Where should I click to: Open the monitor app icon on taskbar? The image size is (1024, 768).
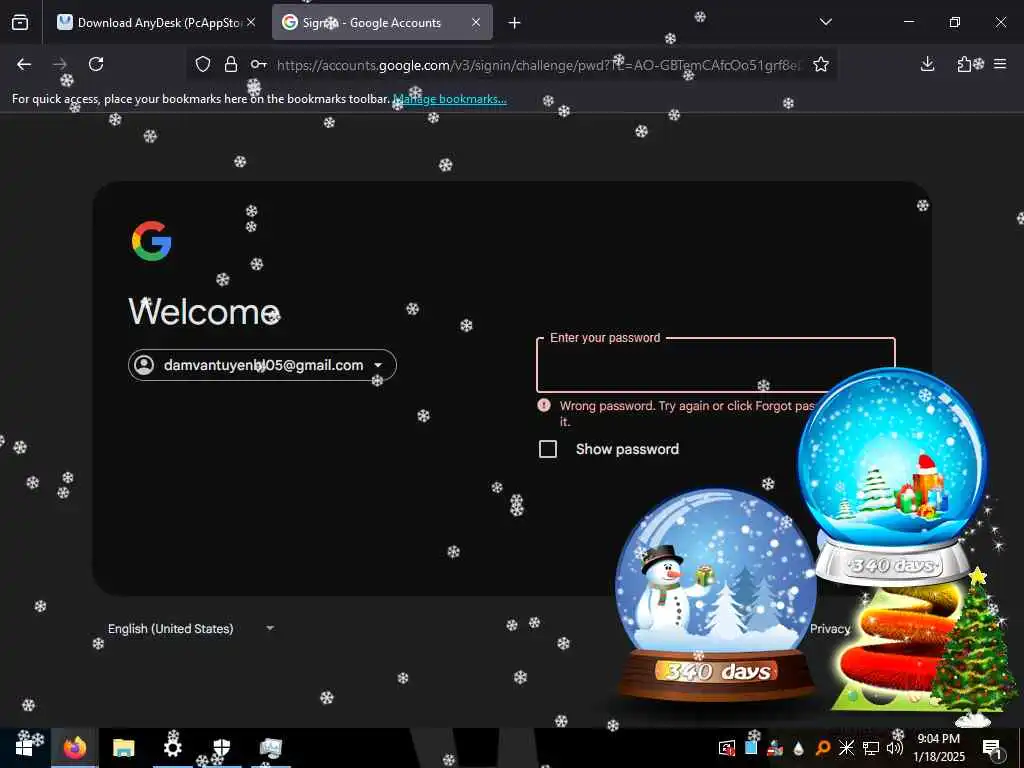tap(270, 748)
